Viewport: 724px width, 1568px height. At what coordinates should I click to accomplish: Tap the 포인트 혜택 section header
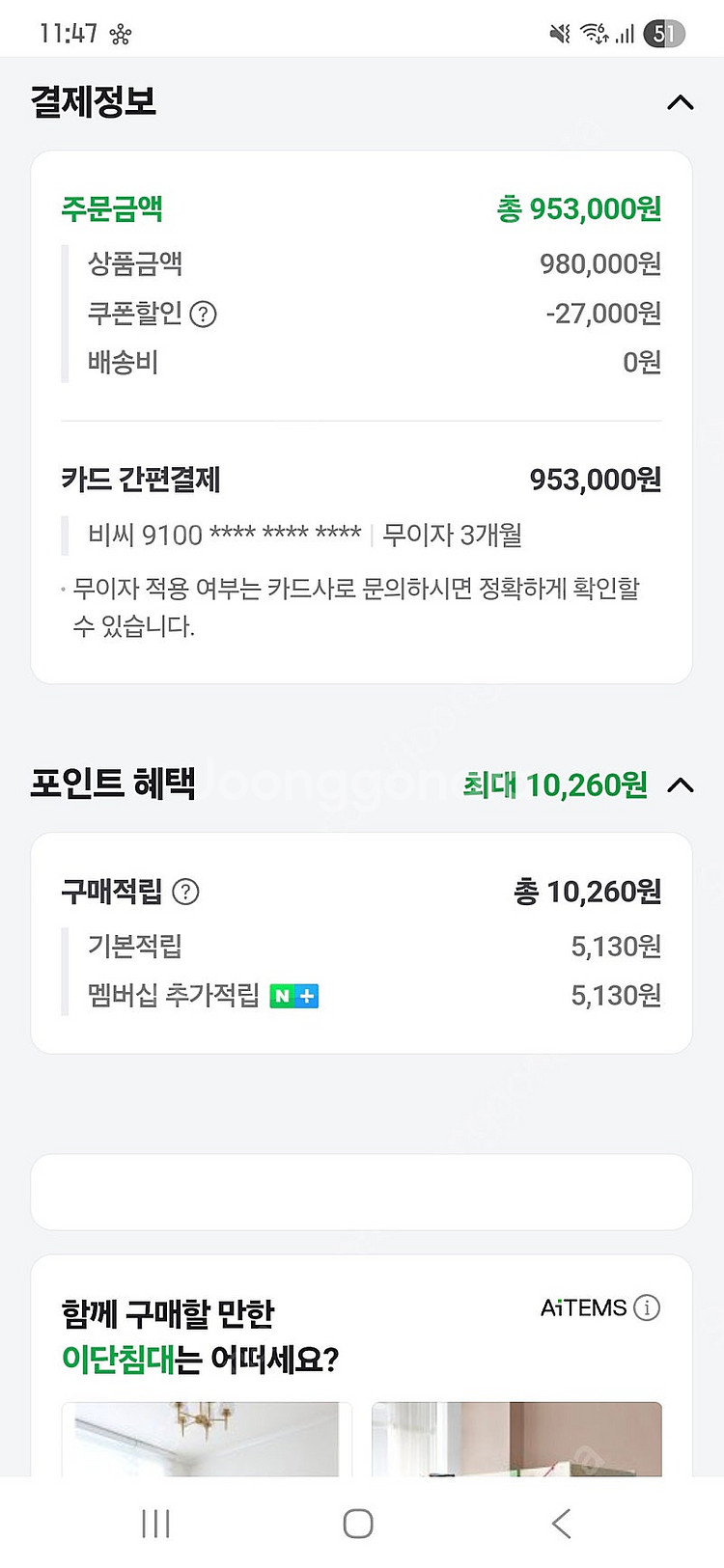click(113, 784)
